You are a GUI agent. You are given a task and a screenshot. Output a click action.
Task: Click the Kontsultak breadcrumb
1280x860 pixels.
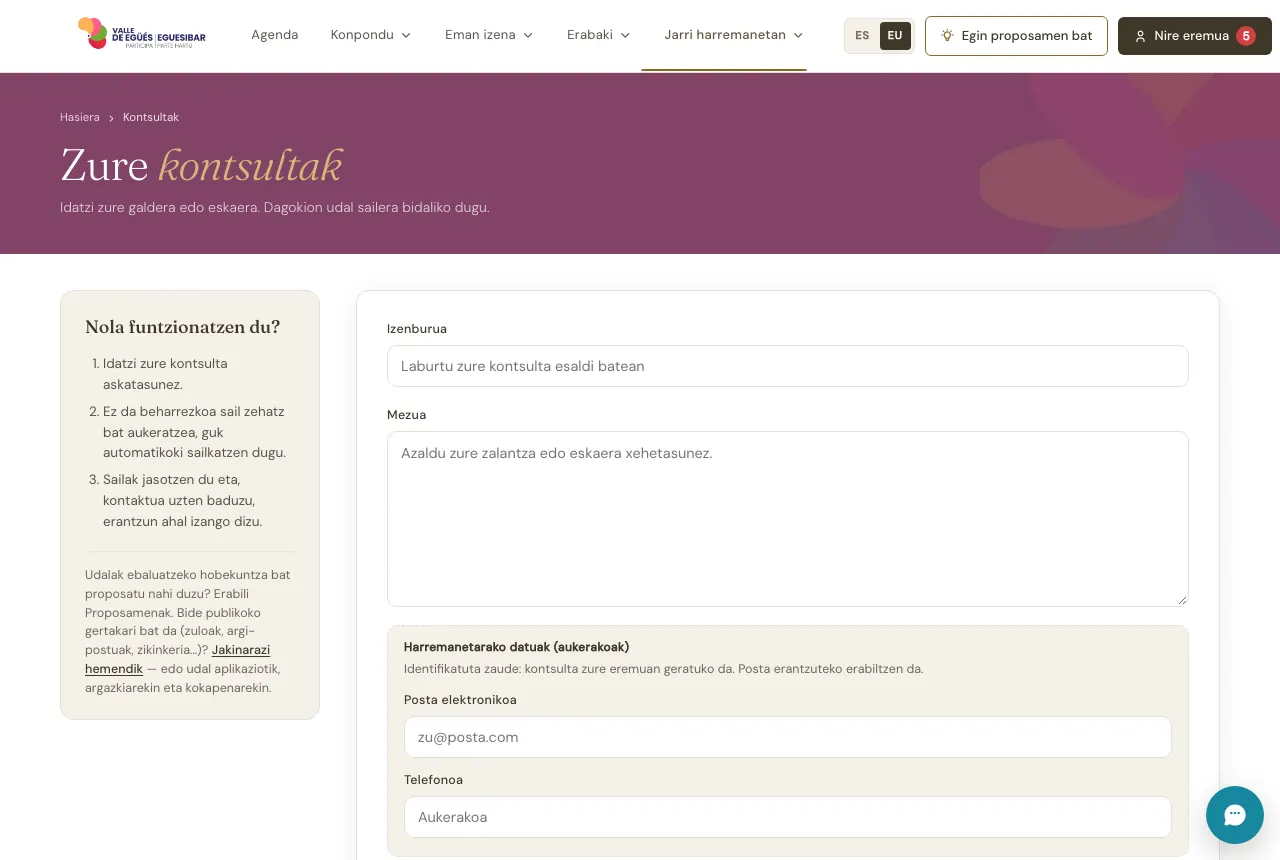[x=151, y=117]
